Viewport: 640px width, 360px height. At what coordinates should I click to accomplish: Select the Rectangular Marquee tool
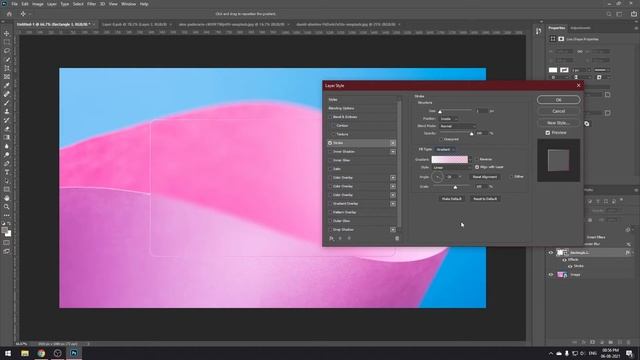[x=7, y=42]
